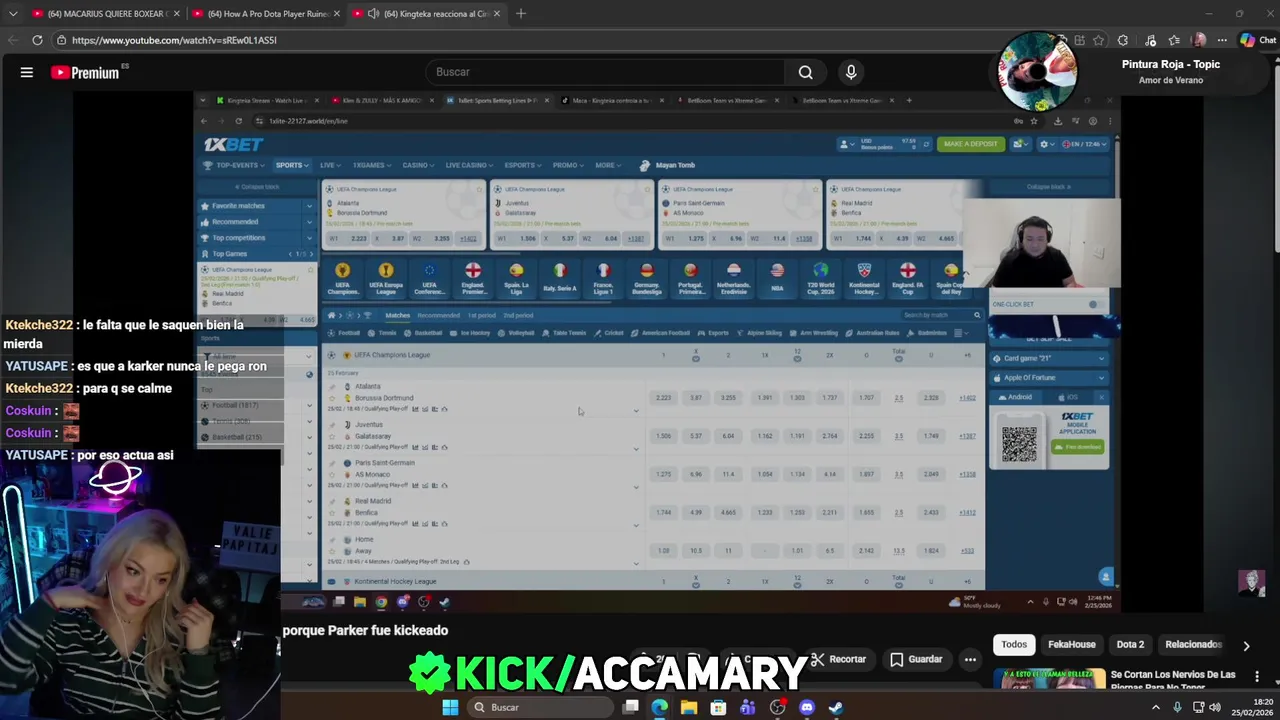Viewport: 1280px width, 720px height.
Task: Open the video more-actions three dots
Action: click(970, 659)
